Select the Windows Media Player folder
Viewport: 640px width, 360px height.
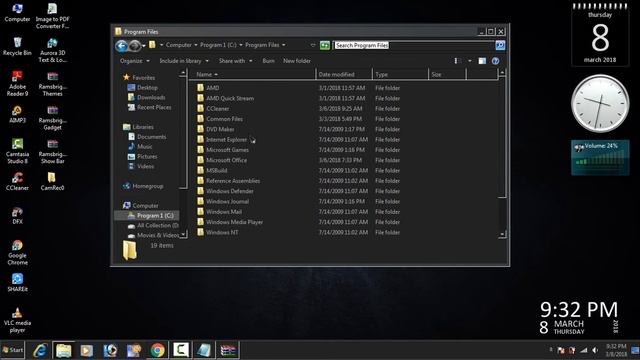(x=230, y=222)
